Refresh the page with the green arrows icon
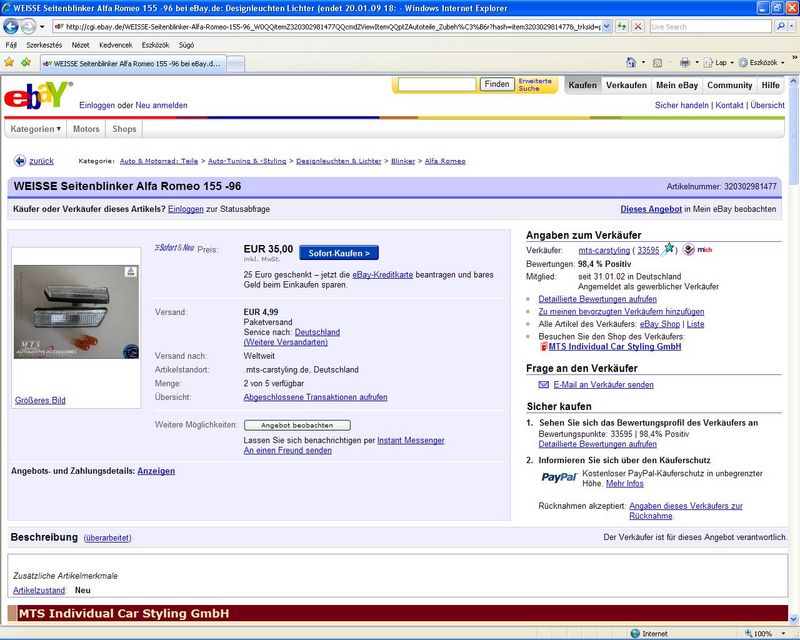 pyautogui.click(x=622, y=27)
